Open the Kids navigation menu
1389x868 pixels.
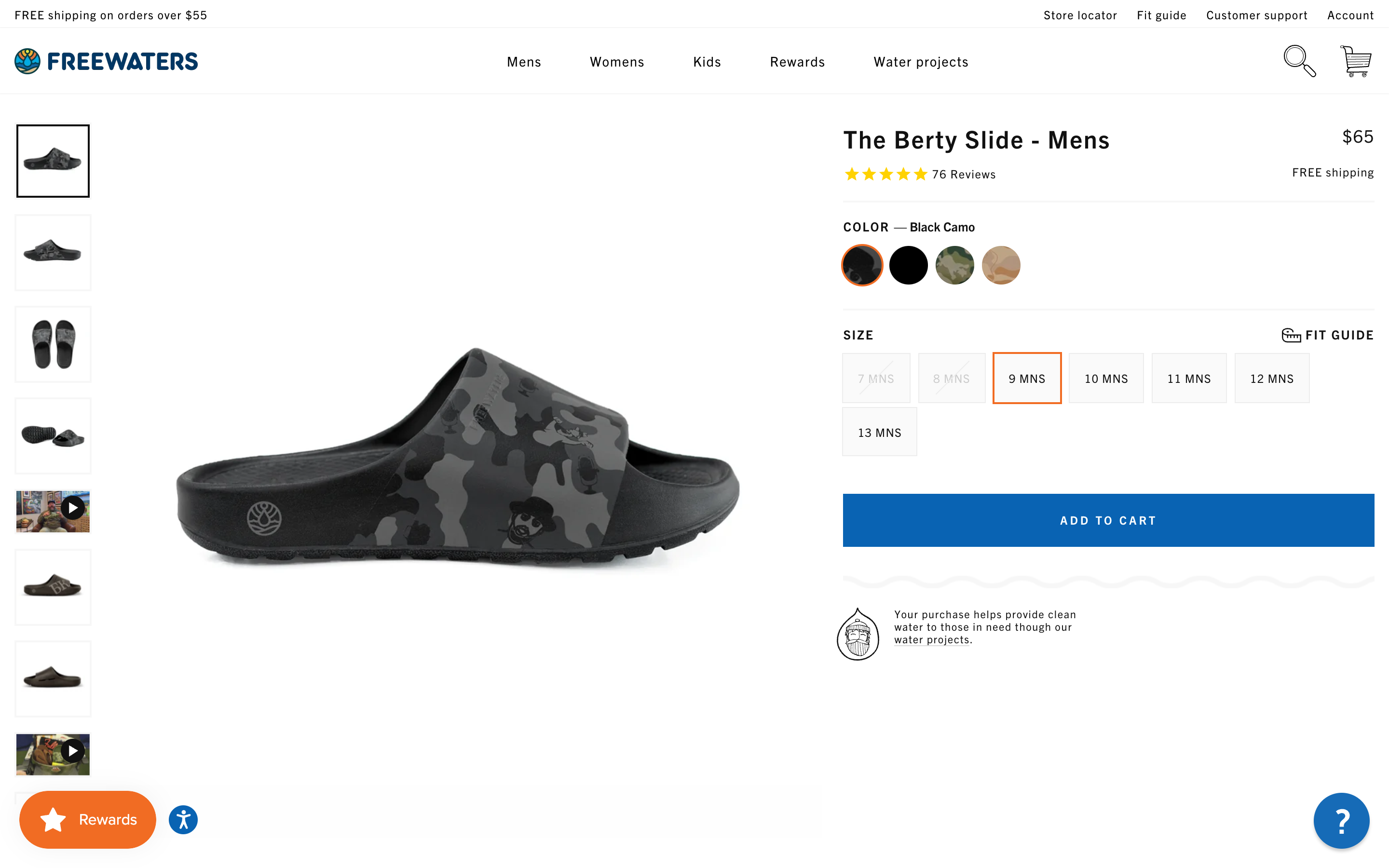pyautogui.click(x=707, y=62)
